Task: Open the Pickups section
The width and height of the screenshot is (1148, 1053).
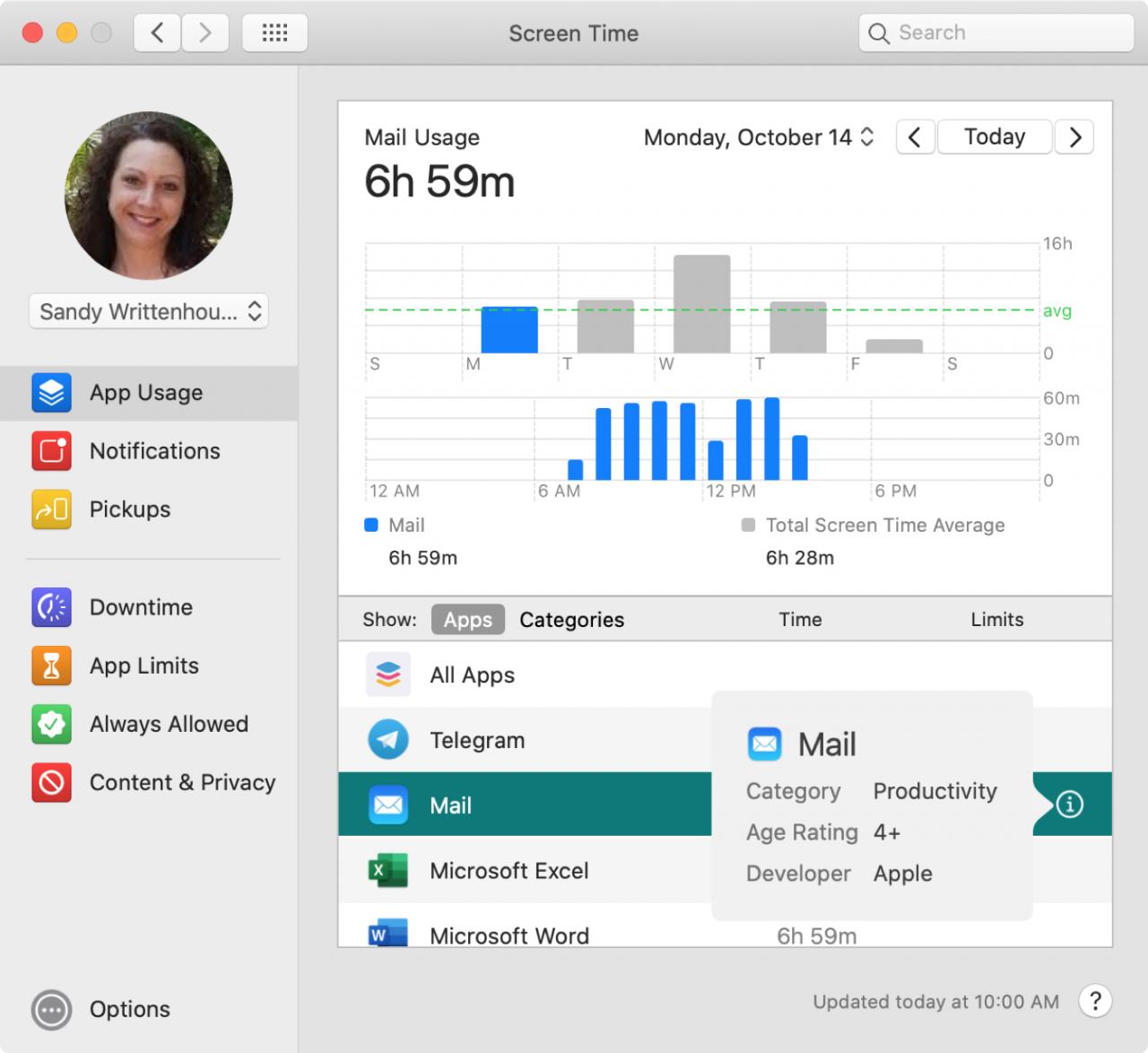Action: [x=149, y=509]
